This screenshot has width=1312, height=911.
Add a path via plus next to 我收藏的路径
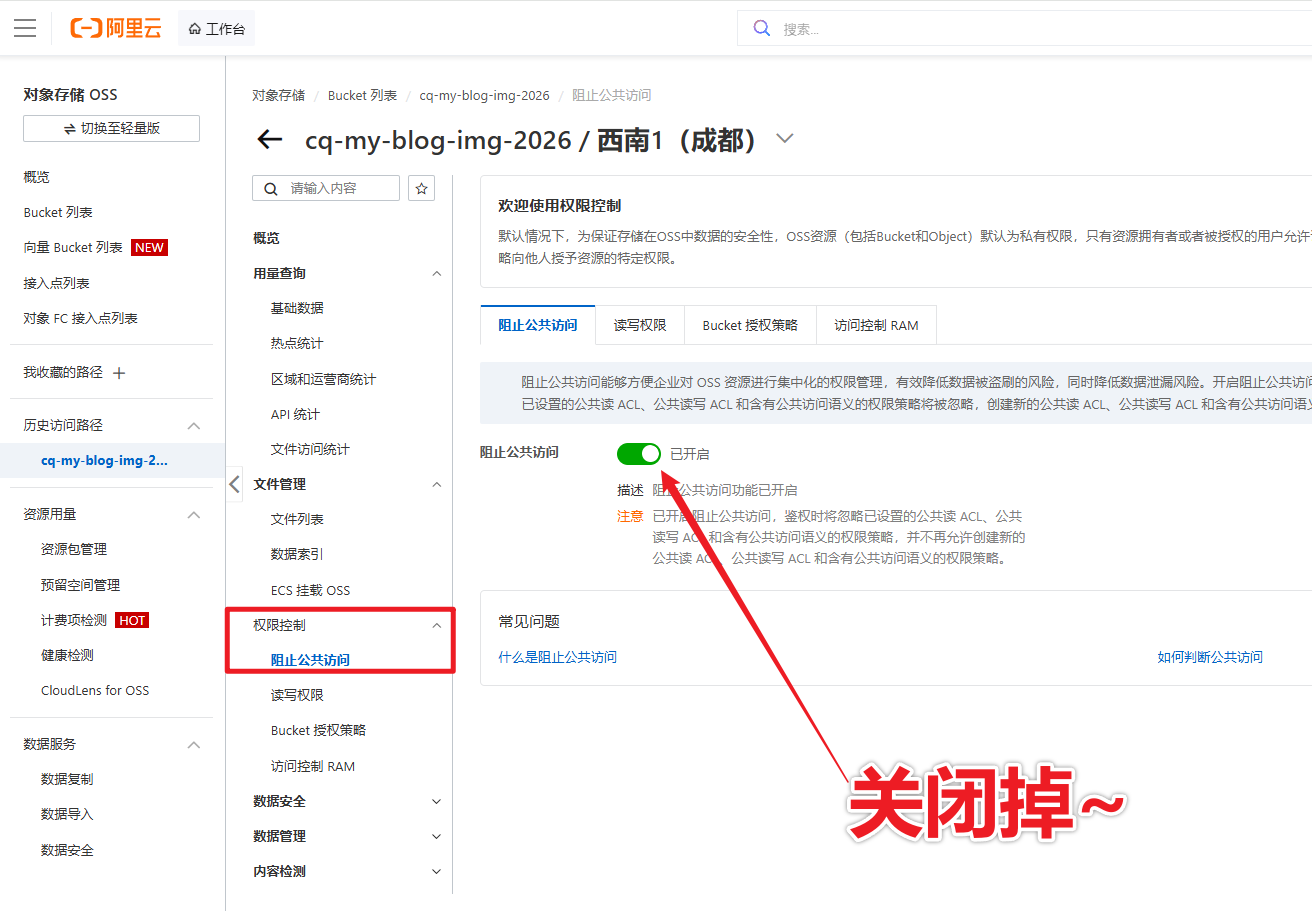[119, 373]
